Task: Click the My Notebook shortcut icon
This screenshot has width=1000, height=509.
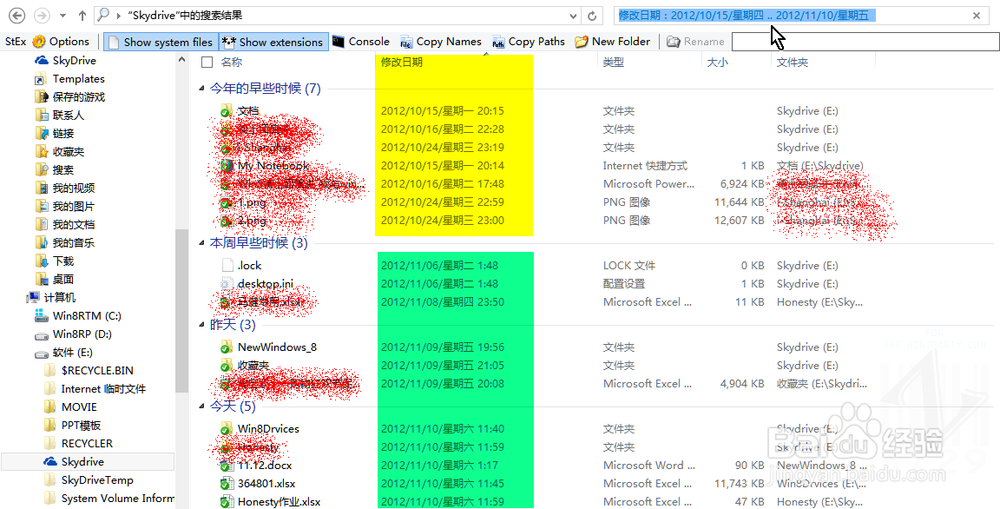Action: click(227, 166)
